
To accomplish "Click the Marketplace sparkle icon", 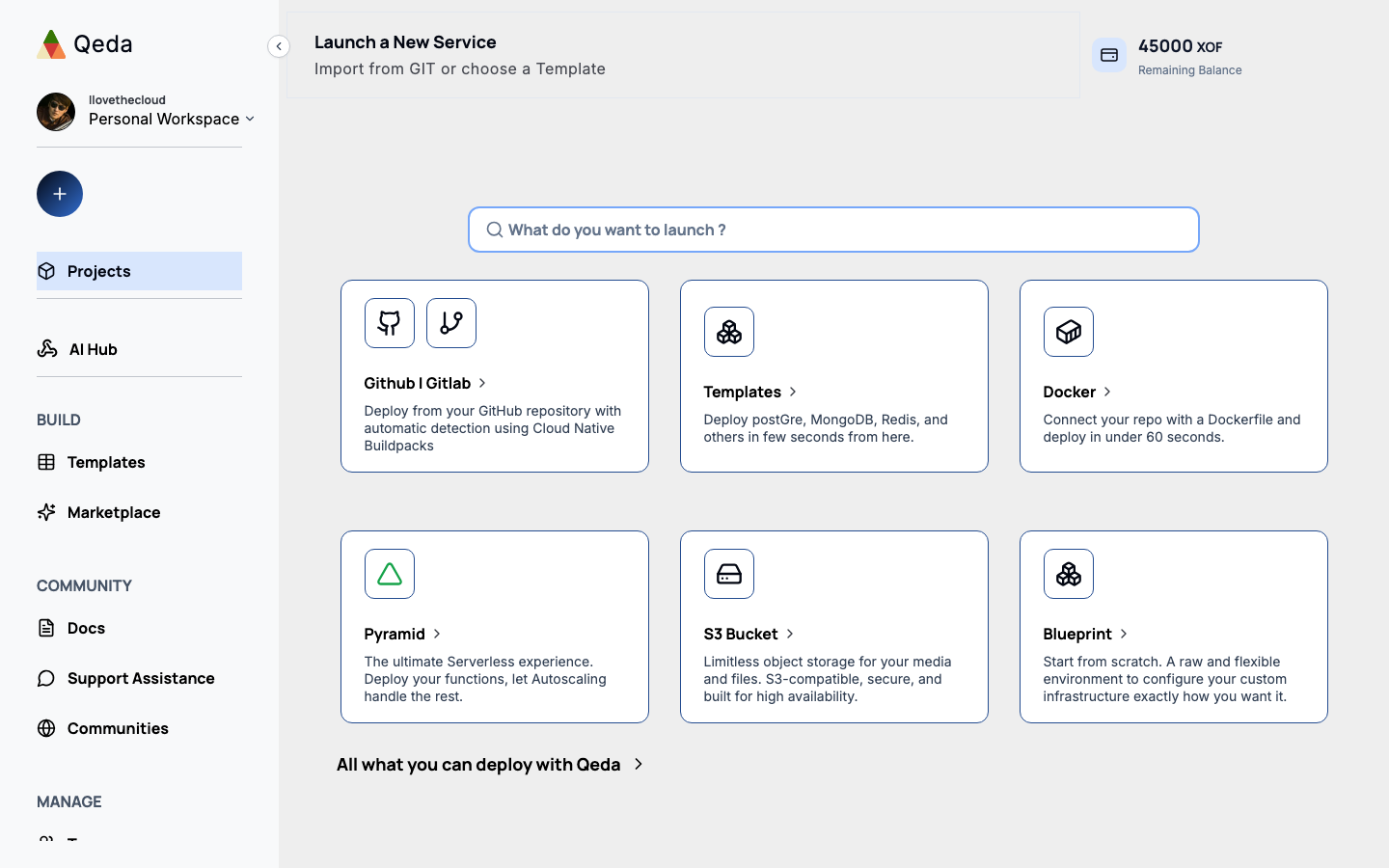I will 46,512.
